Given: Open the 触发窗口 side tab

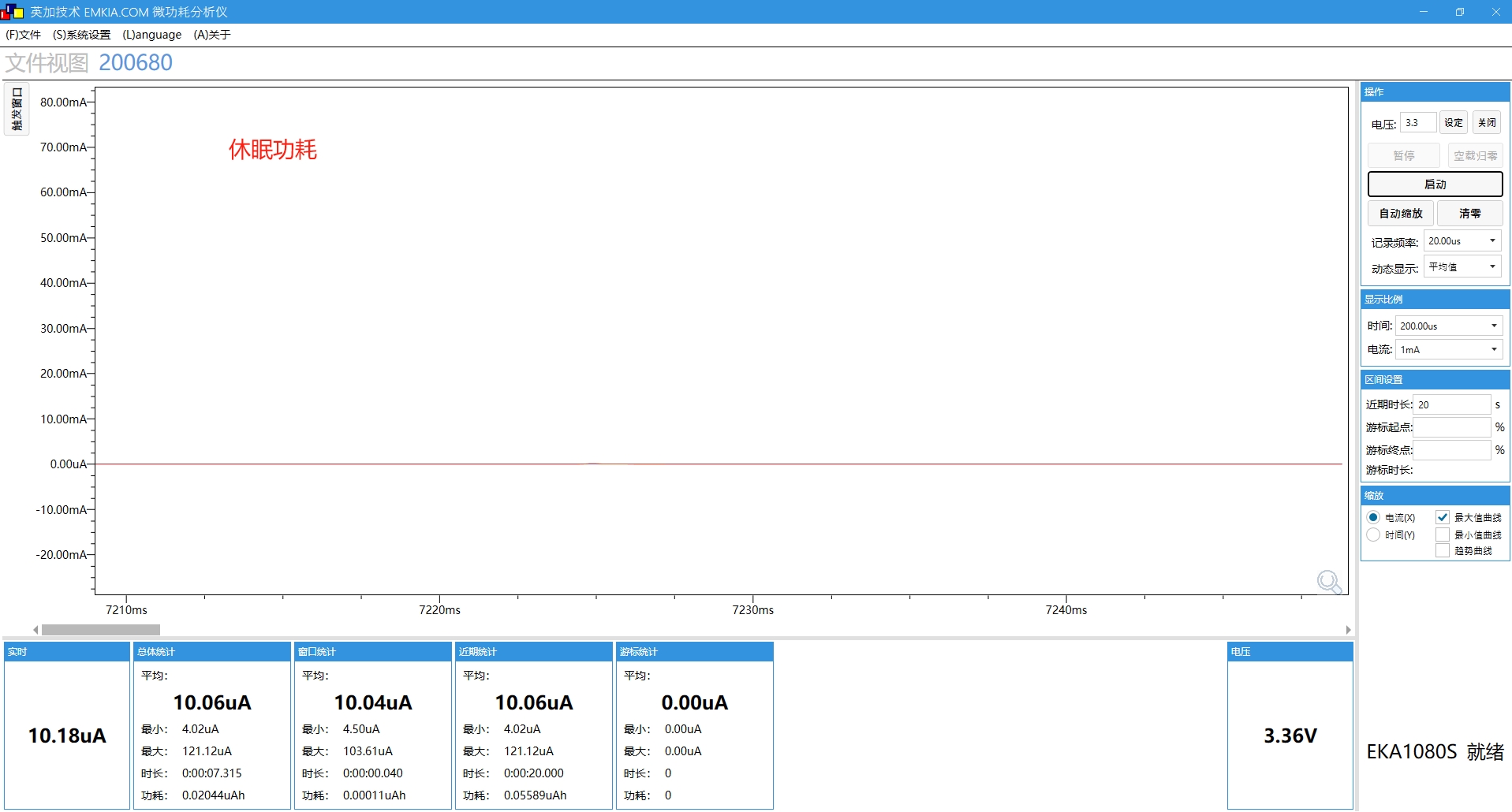Looking at the screenshot, I should (17, 108).
